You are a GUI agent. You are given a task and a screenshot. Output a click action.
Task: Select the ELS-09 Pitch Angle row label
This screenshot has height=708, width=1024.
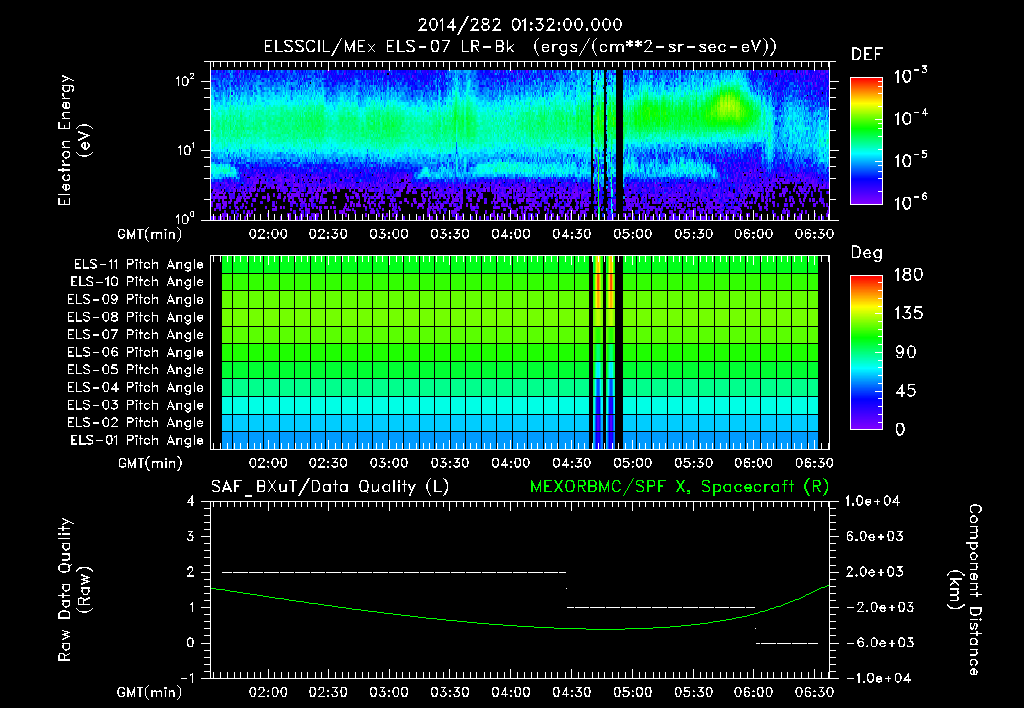[x=135, y=300]
